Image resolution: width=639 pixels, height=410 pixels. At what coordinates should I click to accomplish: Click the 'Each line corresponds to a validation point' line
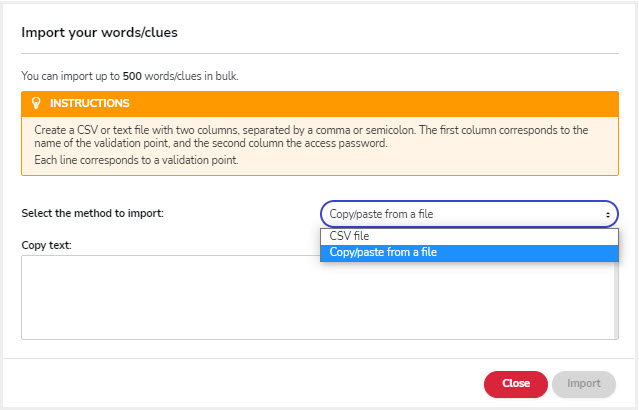pos(137,160)
